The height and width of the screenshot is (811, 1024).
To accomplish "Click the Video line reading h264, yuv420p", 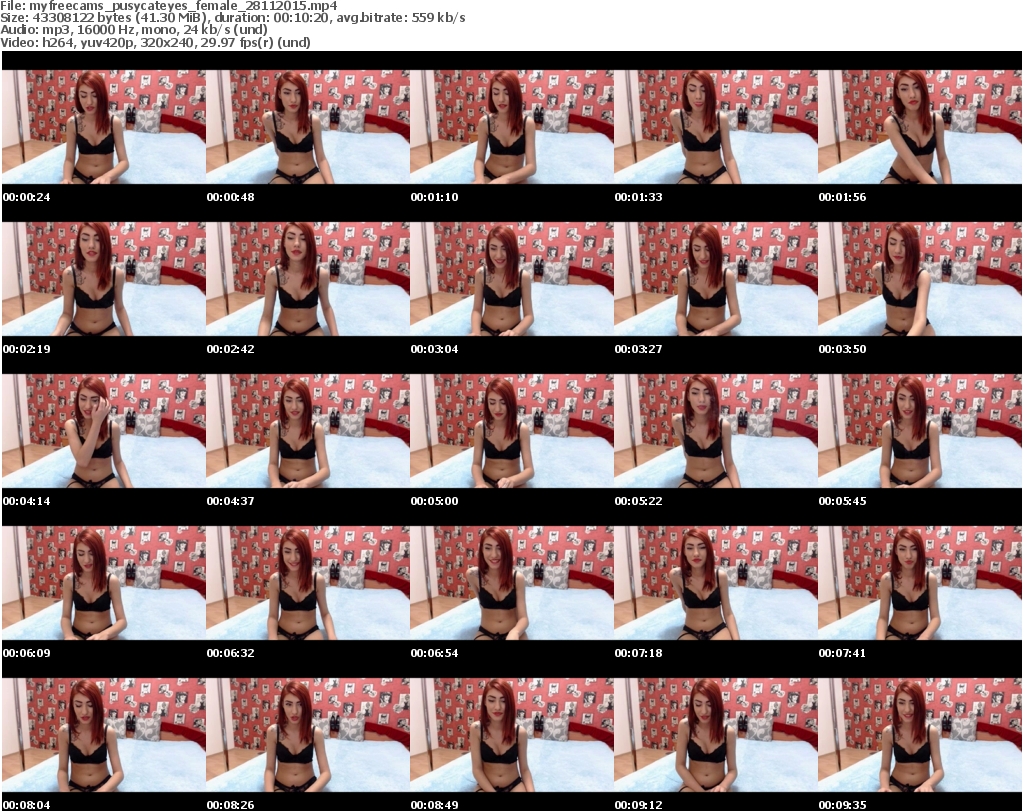I will point(155,42).
